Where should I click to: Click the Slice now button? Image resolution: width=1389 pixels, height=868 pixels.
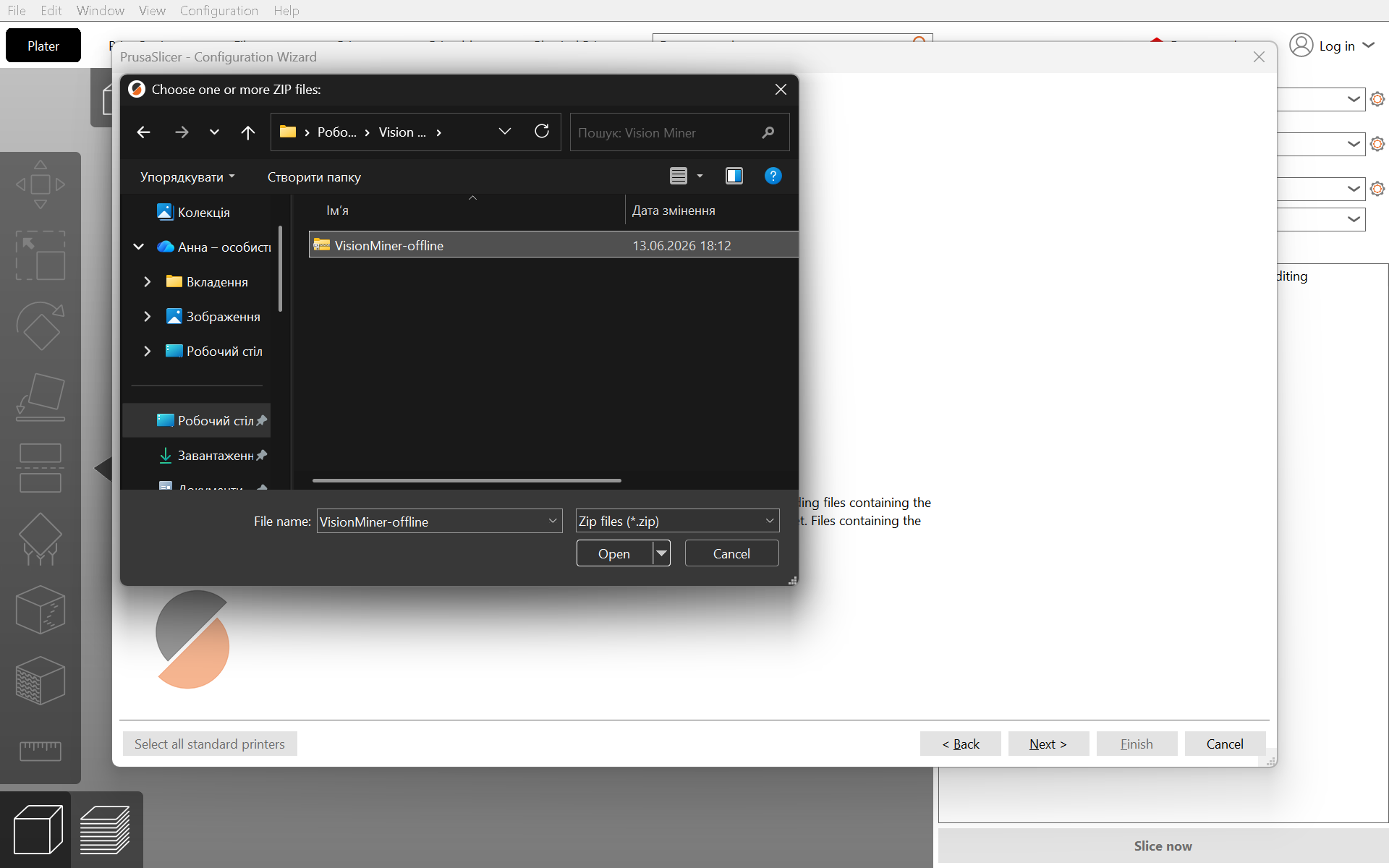coord(1163,846)
